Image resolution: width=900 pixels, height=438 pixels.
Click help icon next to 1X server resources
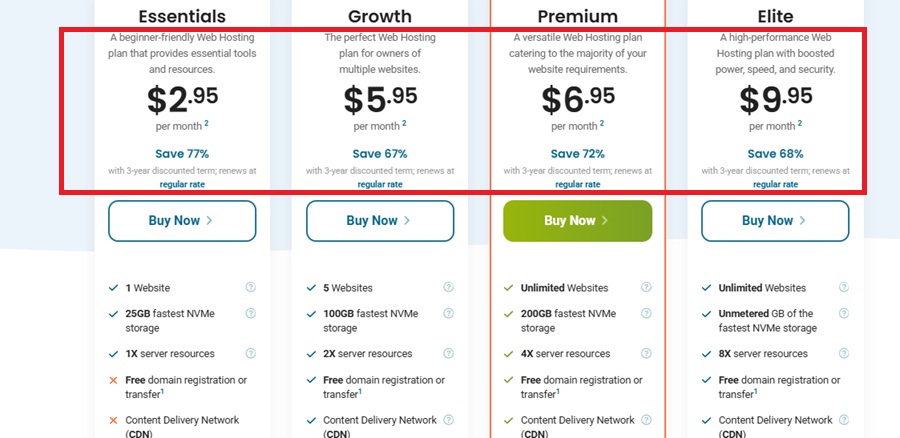(250, 354)
